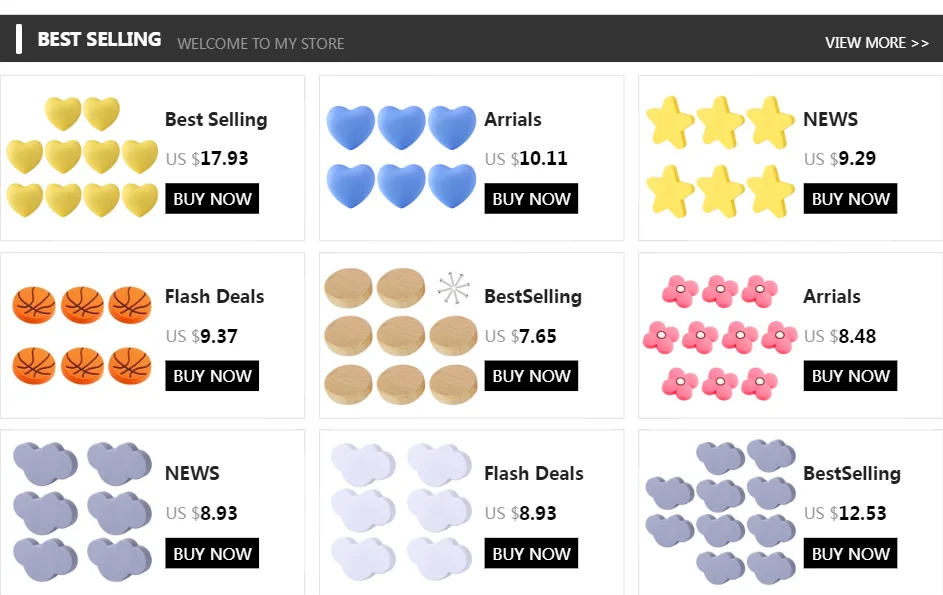Buy now the $8.48 Arrials item
Viewport: 943px width, 595px height.
[850, 376]
